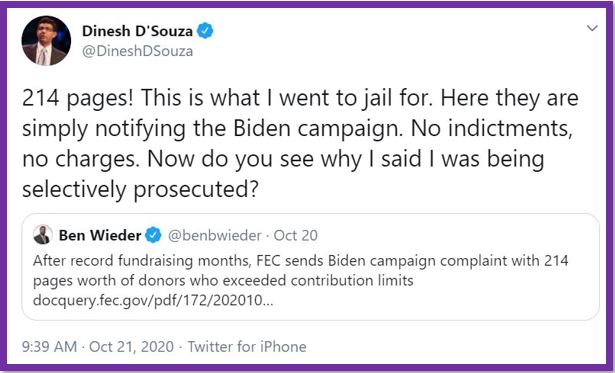615x373 pixels.
Task: Click the blue verified badge beside Dinesh D'Souza
Action: pos(205,31)
